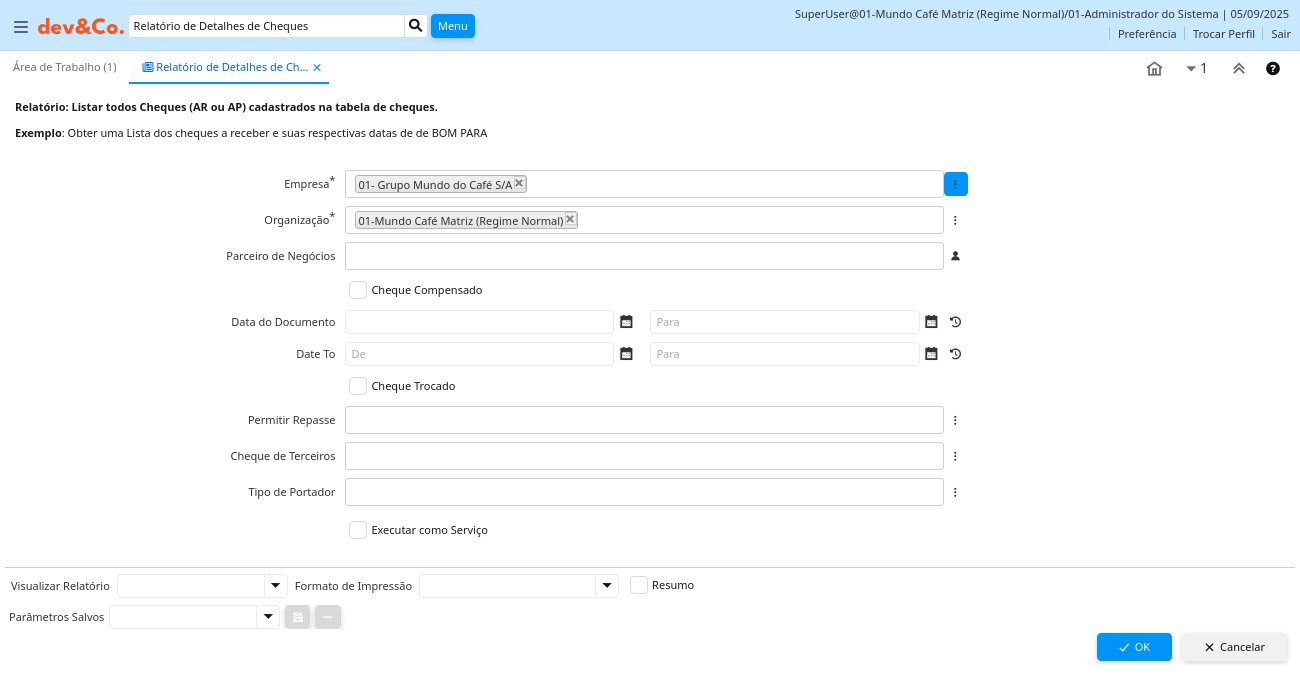Expand the Visualizar Relatório dropdown
The height and width of the screenshot is (674, 1300).
(275, 586)
